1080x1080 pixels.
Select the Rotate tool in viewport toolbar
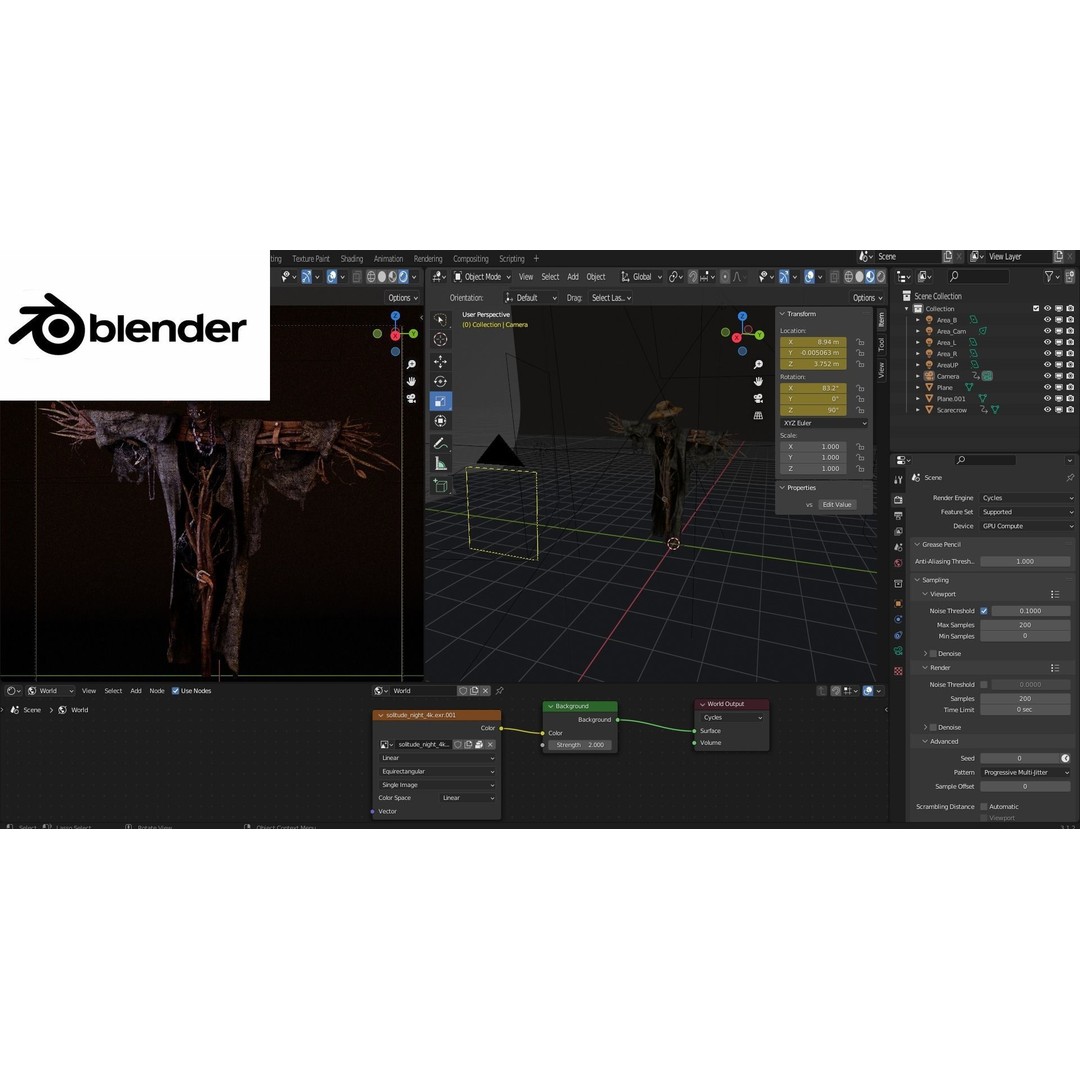click(x=441, y=382)
